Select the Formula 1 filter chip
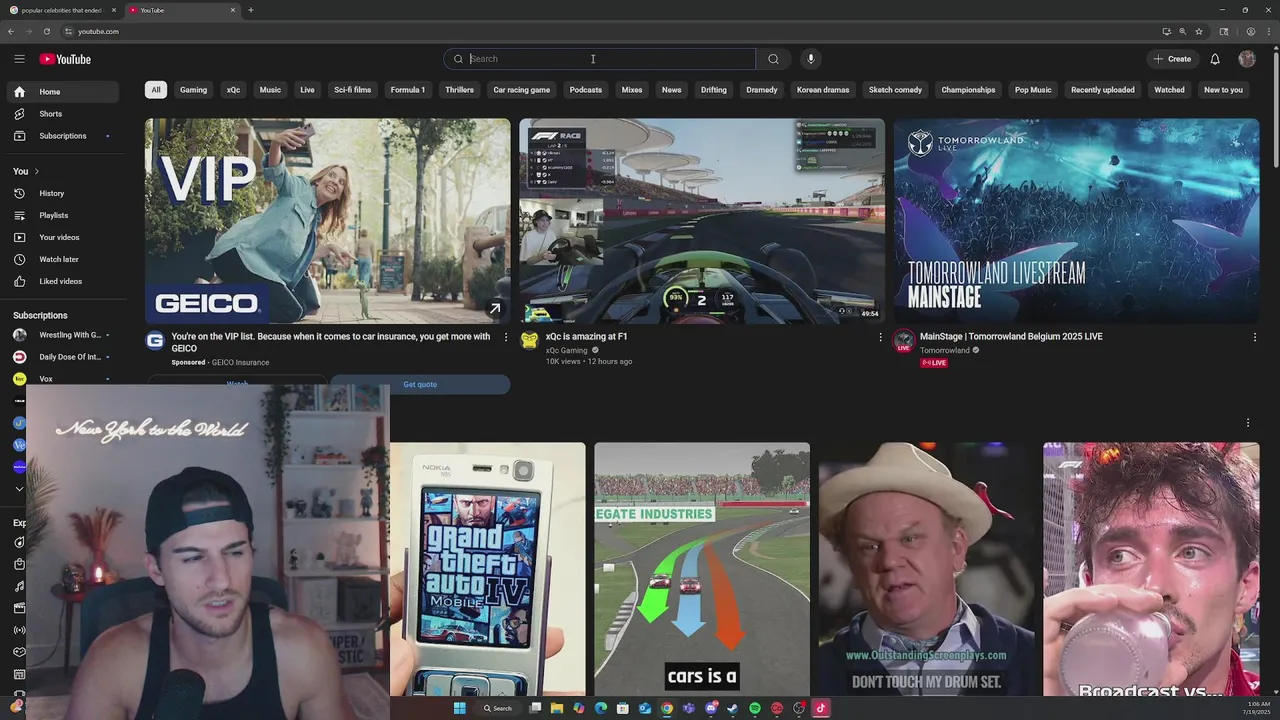1280x720 pixels. click(408, 90)
